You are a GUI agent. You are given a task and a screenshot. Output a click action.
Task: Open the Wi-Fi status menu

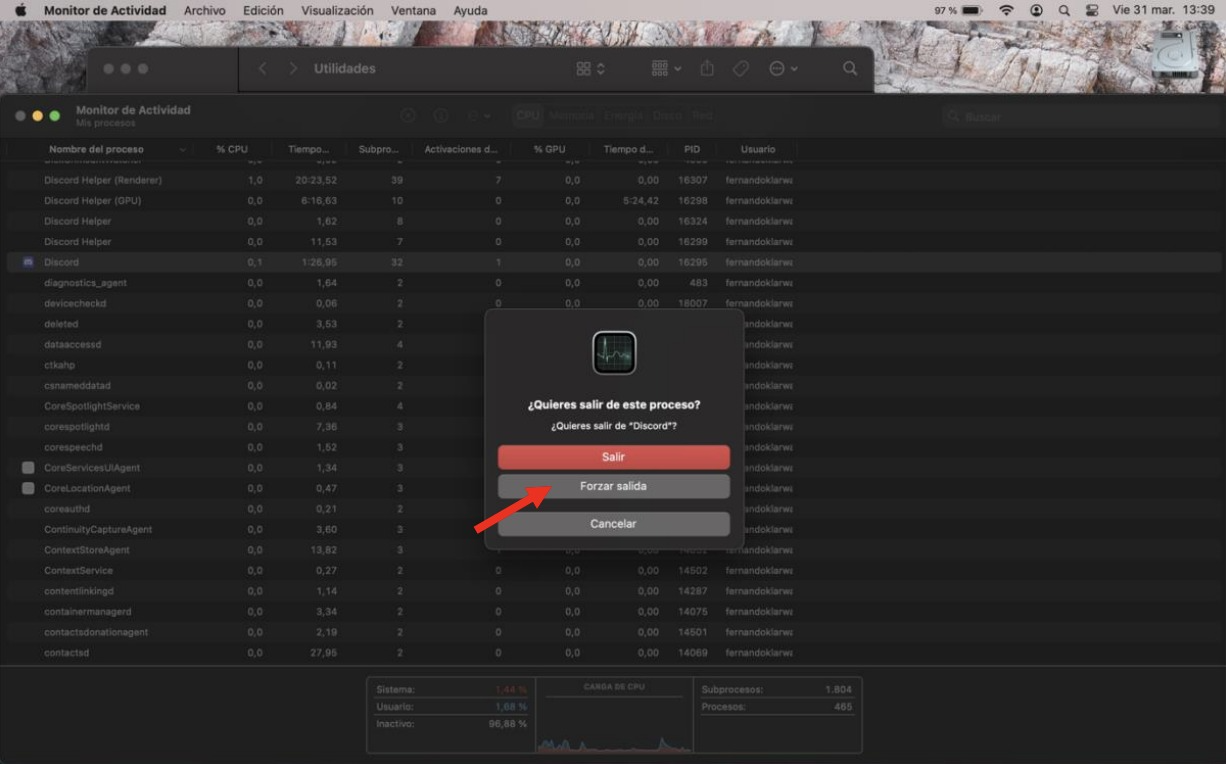pyautogui.click(x=1005, y=10)
